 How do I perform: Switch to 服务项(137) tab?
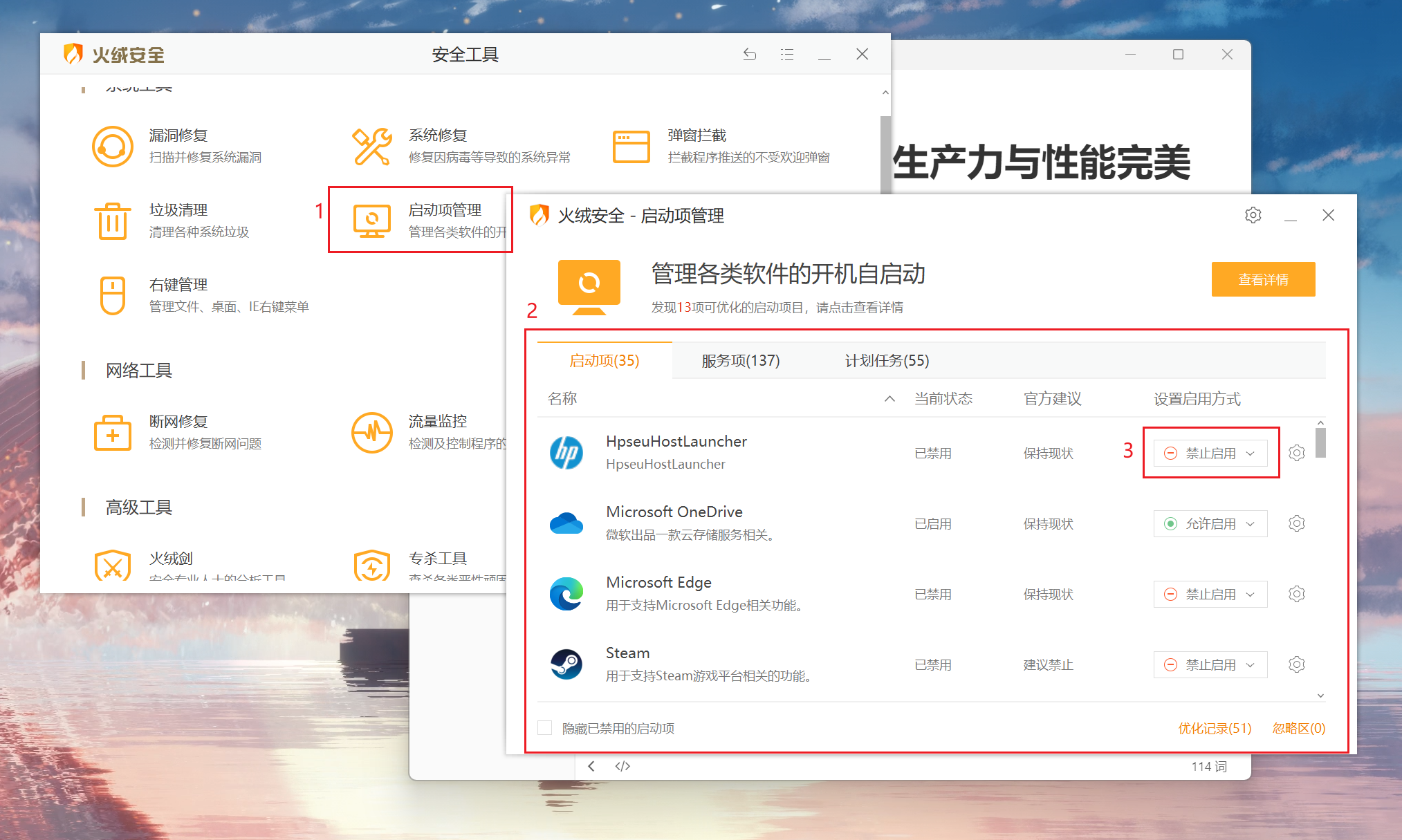point(741,360)
